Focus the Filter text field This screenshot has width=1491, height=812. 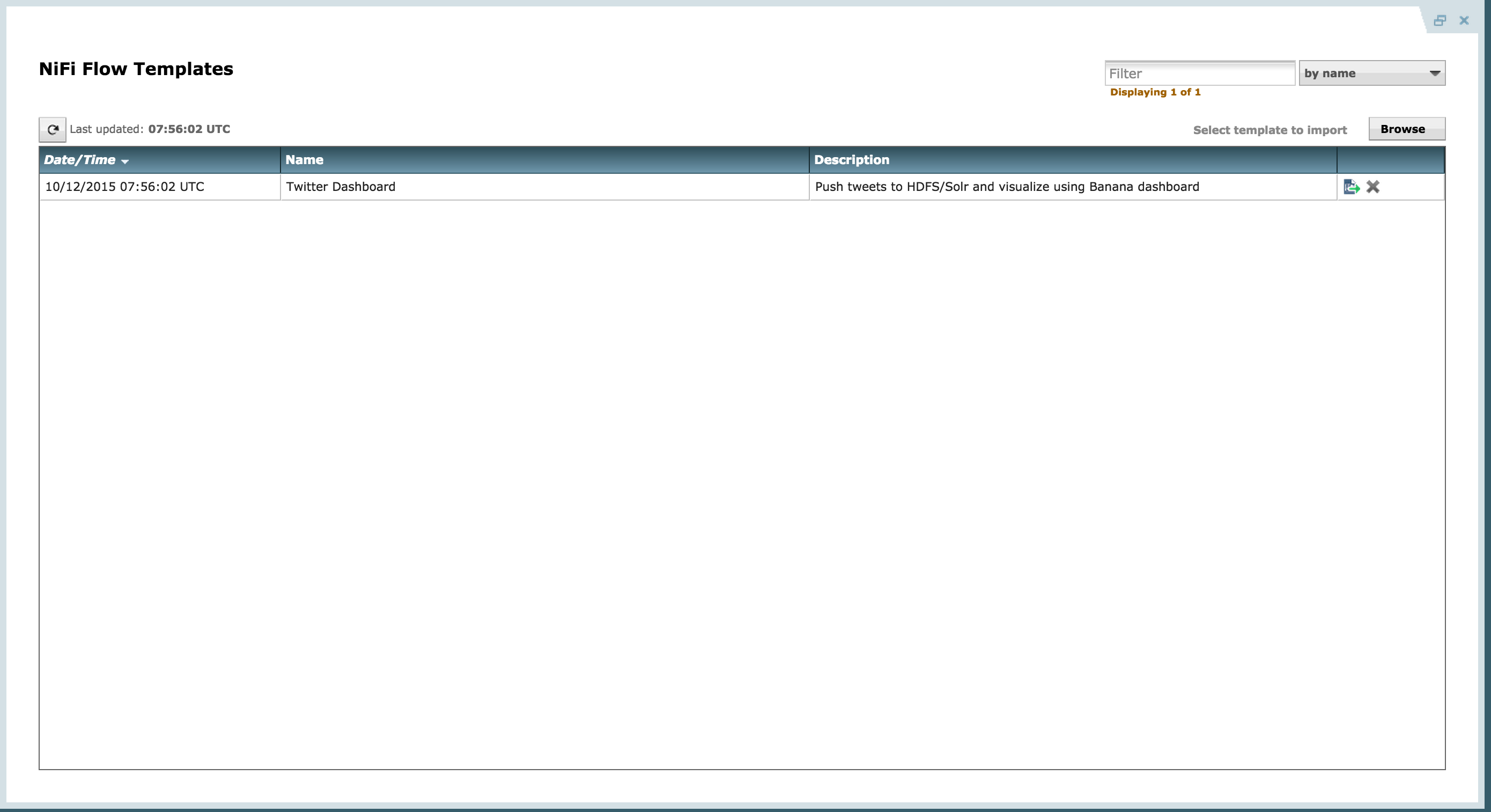[1199, 73]
